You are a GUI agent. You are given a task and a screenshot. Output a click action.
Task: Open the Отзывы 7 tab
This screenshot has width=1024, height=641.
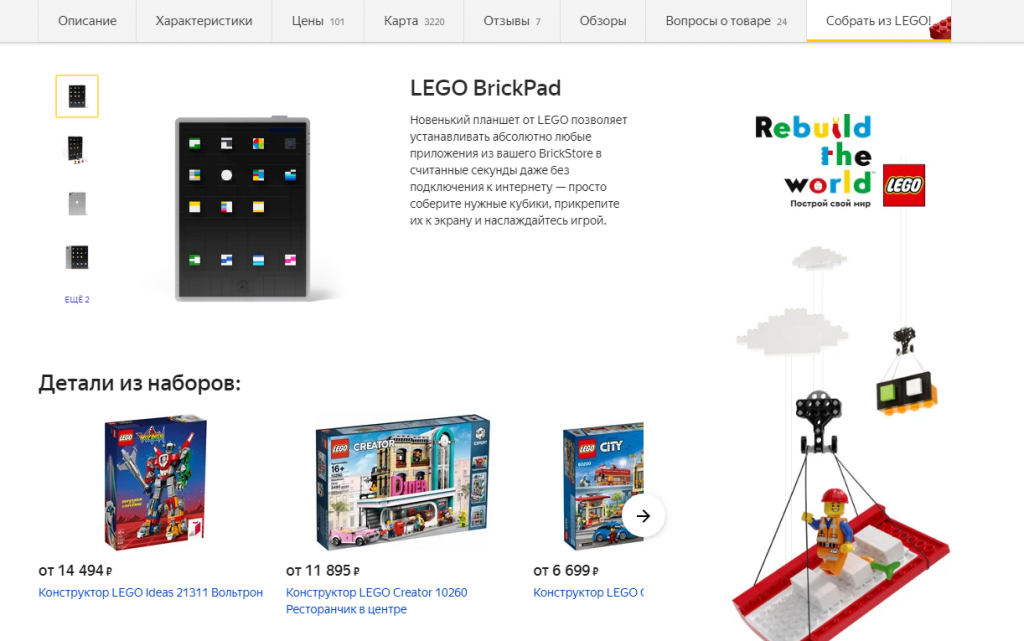pyautogui.click(x=512, y=21)
